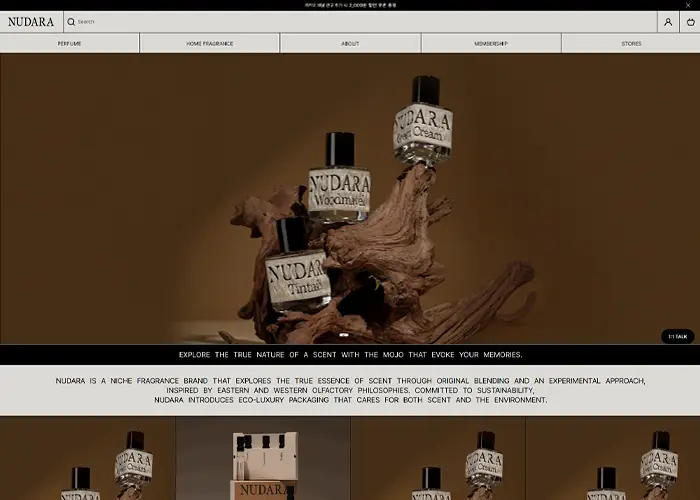700x500 pixels.
Task: Open the HOME FRAGRANCE menu
Action: coord(210,44)
